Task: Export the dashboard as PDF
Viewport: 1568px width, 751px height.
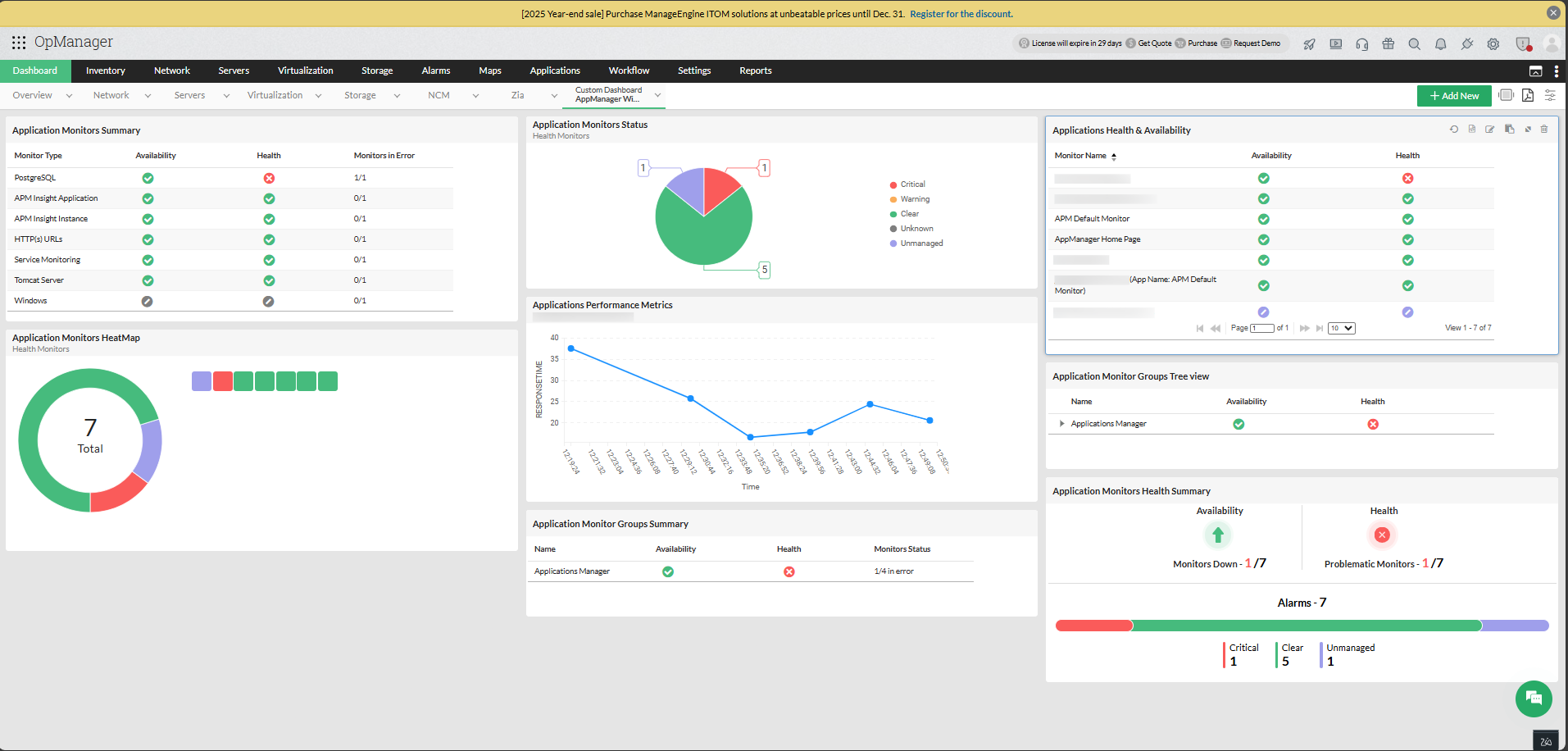Action: click(1527, 95)
